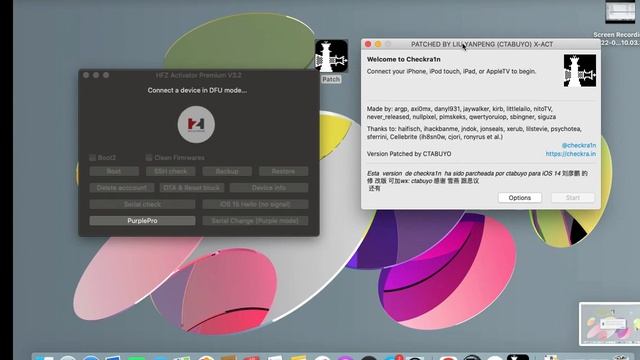This screenshot has width=640, height=360.
Task: Click 'Connect your iPhone, iPod touch' instruction text
Action: tap(451, 71)
